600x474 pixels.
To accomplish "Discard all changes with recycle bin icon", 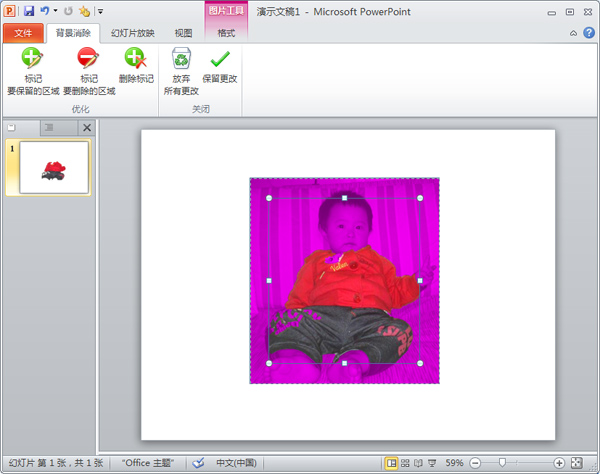I will (181, 71).
